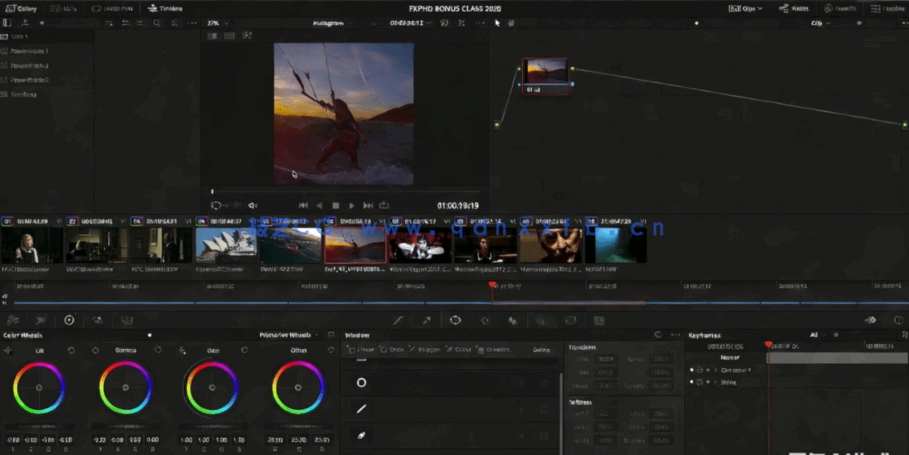Click the Delete window button

pos(541,350)
